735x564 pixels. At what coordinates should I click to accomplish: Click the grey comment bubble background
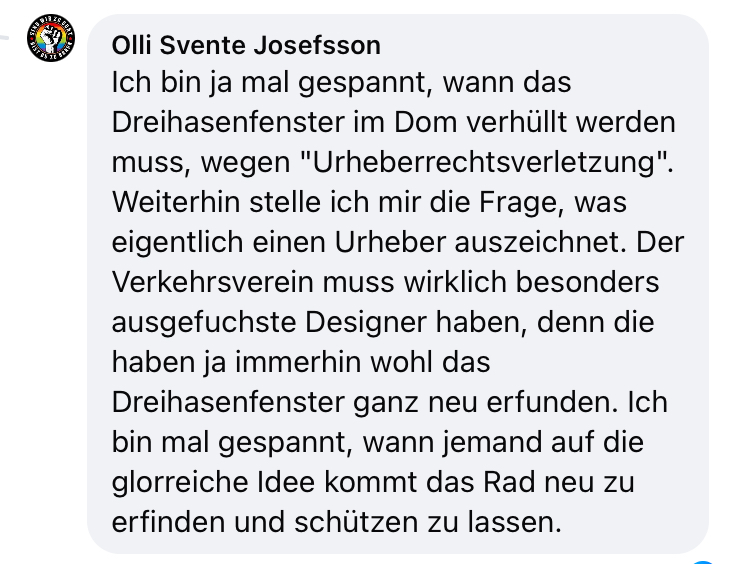pyautogui.click(x=398, y=283)
